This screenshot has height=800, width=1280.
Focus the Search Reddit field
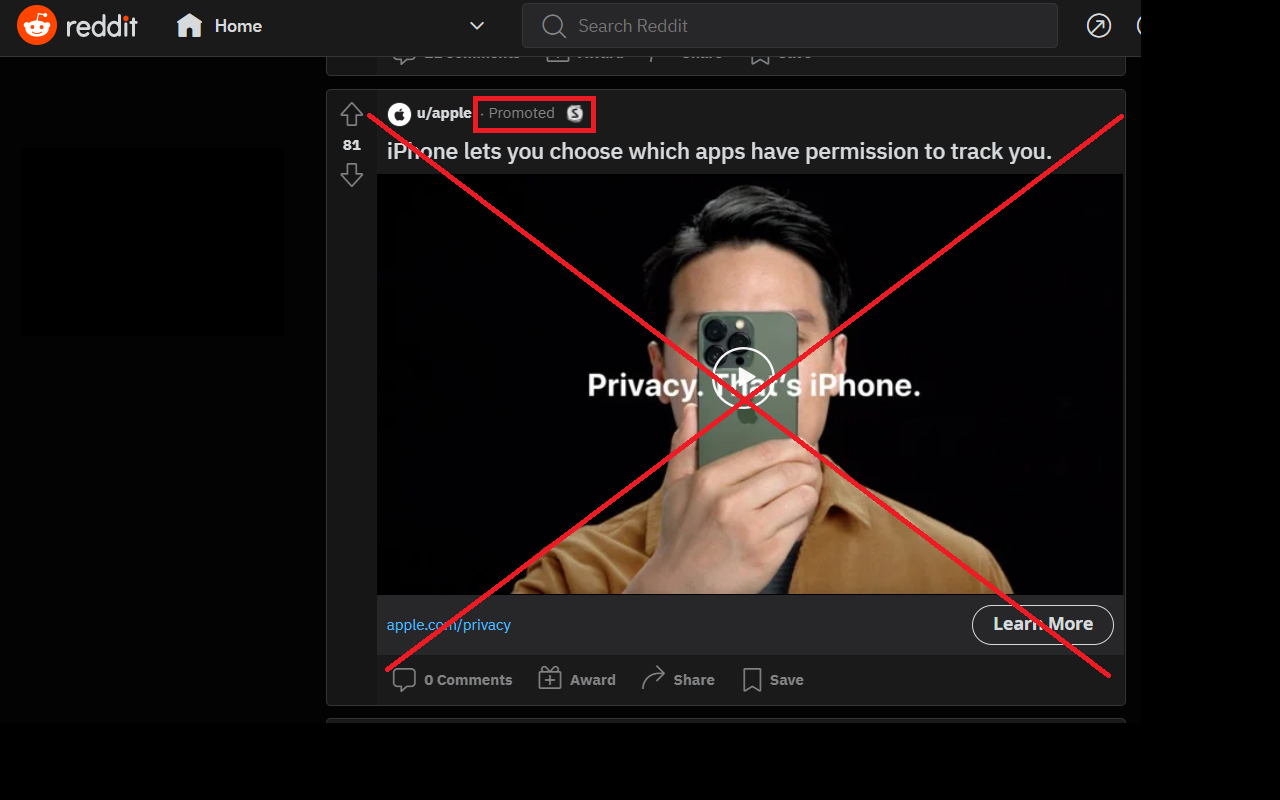[790, 26]
